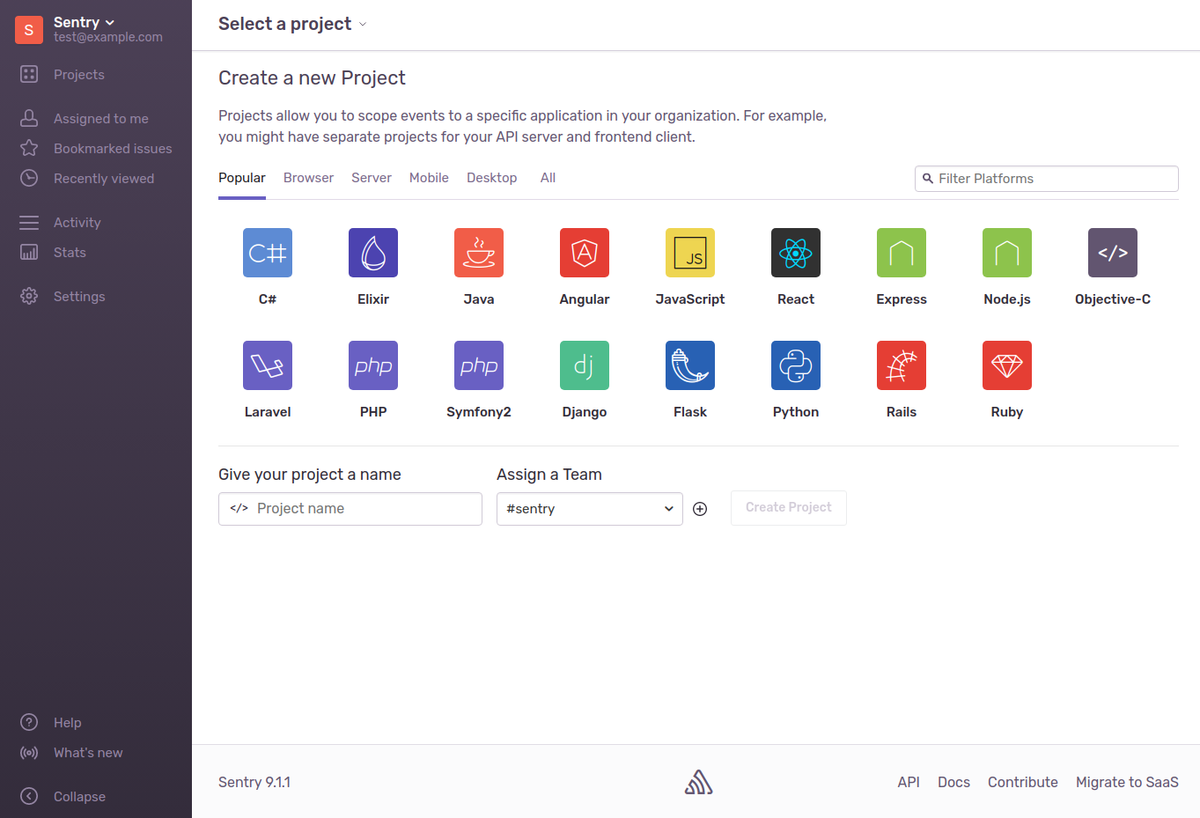Click the orange Sentry avatar badge

(29, 30)
